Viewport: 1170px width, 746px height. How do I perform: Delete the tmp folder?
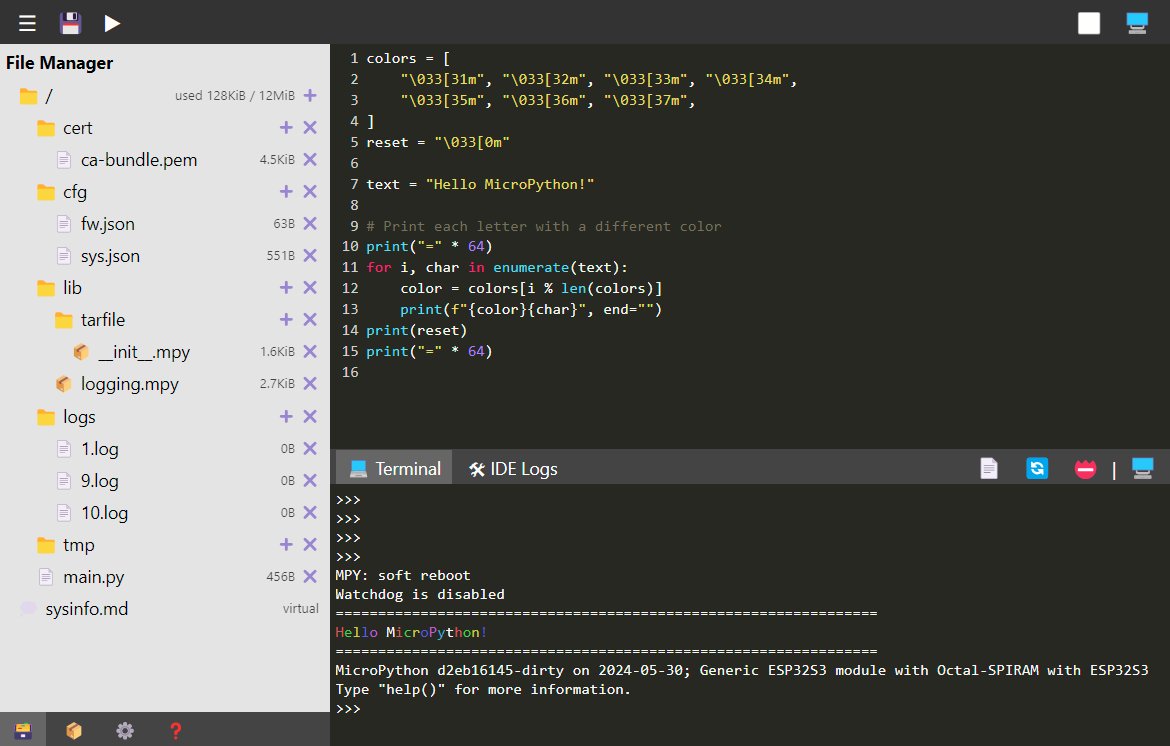[x=310, y=545]
